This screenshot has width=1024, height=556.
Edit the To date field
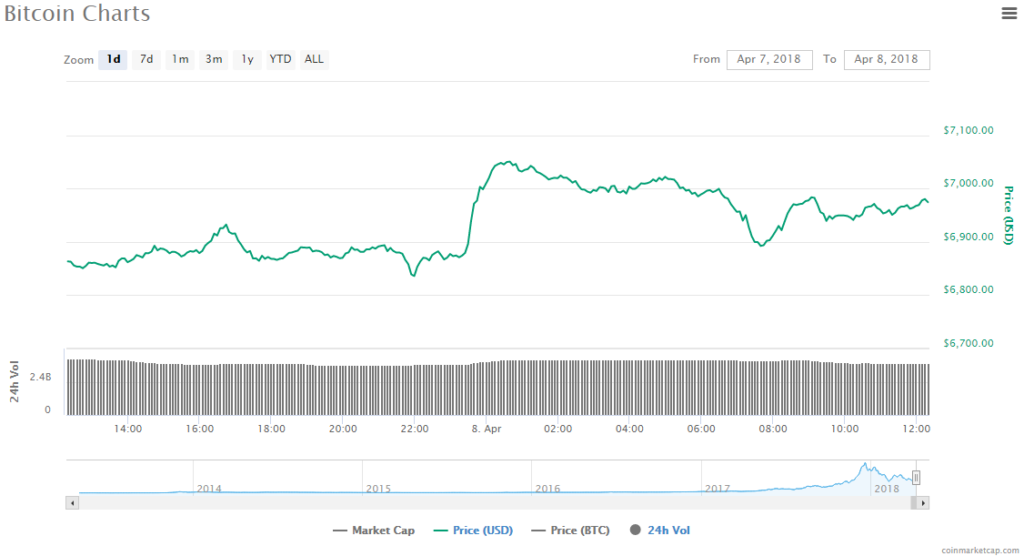point(886,59)
